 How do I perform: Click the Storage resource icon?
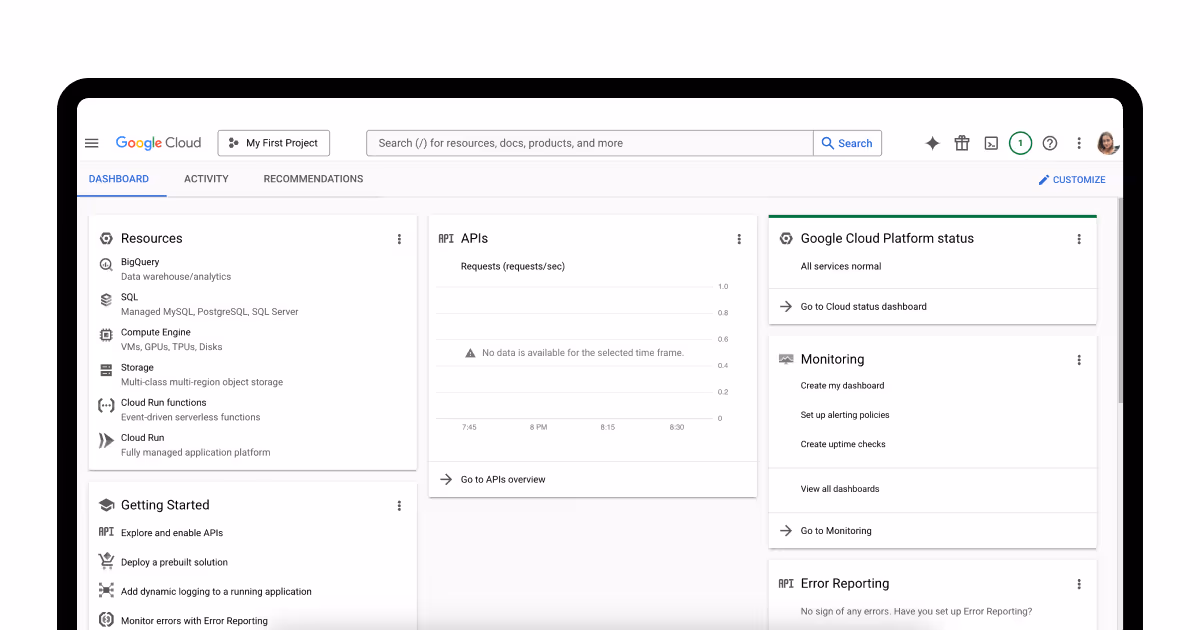click(x=106, y=370)
